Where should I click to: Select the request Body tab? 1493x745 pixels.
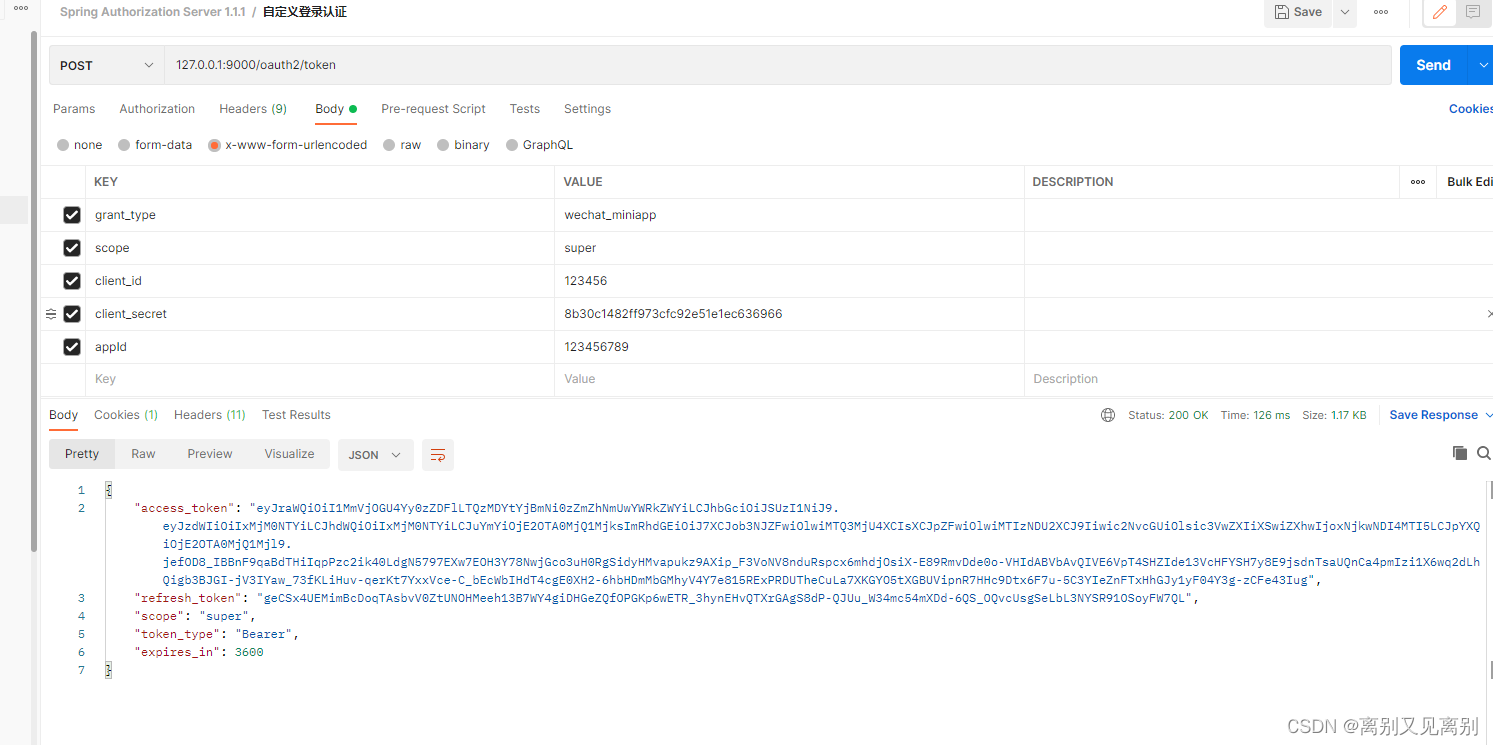pos(336,109)
